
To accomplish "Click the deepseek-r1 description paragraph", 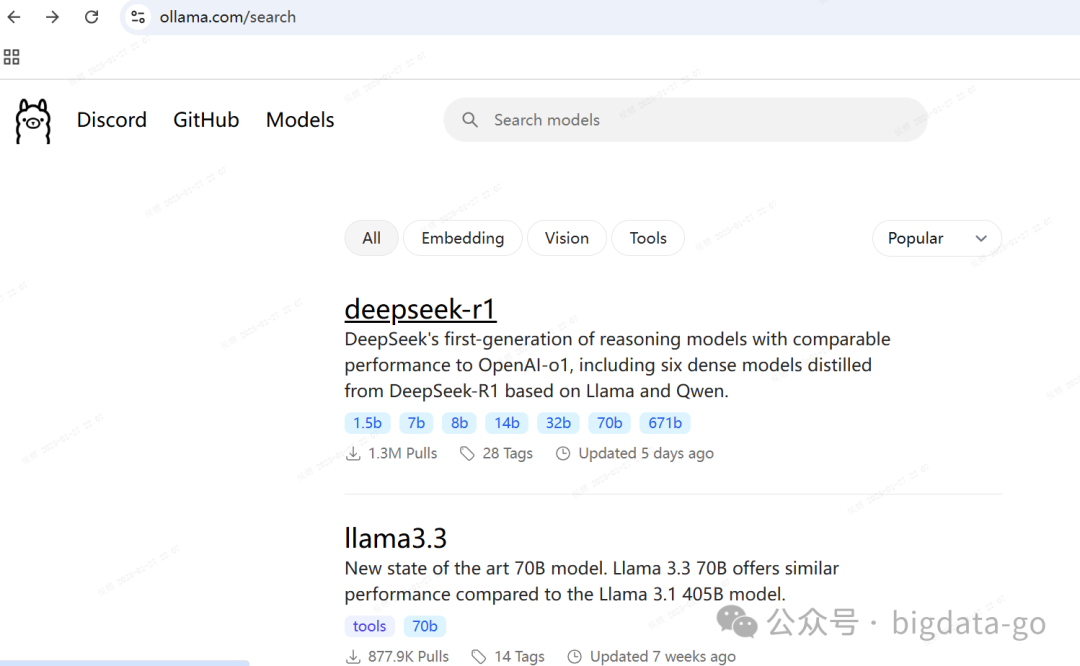I will [x=618, y=365].
